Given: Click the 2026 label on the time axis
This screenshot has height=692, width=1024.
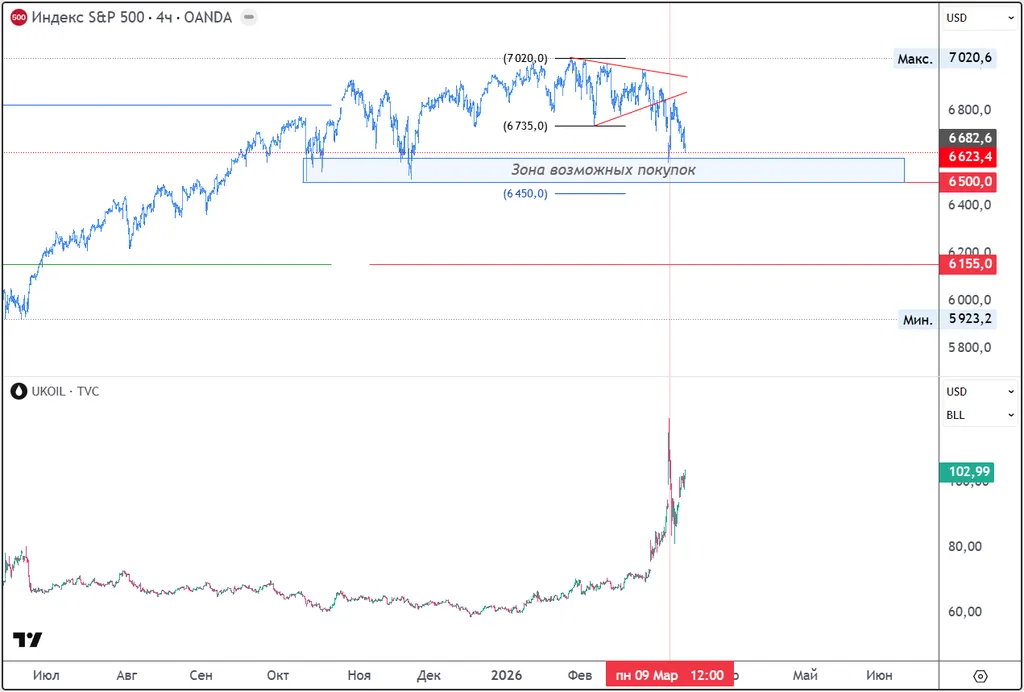Looking at the screenshot, I should [x=506, y=676].
